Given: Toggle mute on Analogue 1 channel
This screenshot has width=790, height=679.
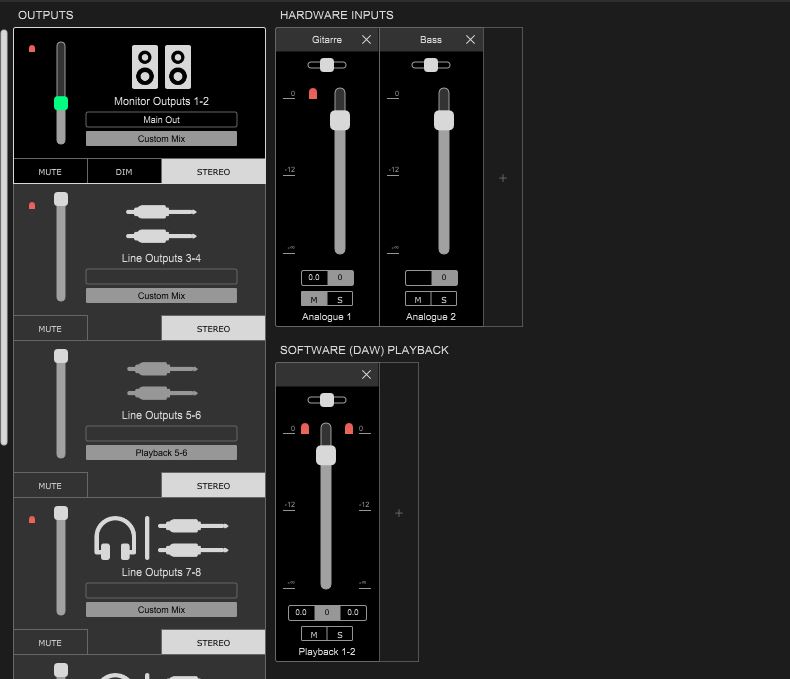Looking at the screenshot, I should (314, 299).
